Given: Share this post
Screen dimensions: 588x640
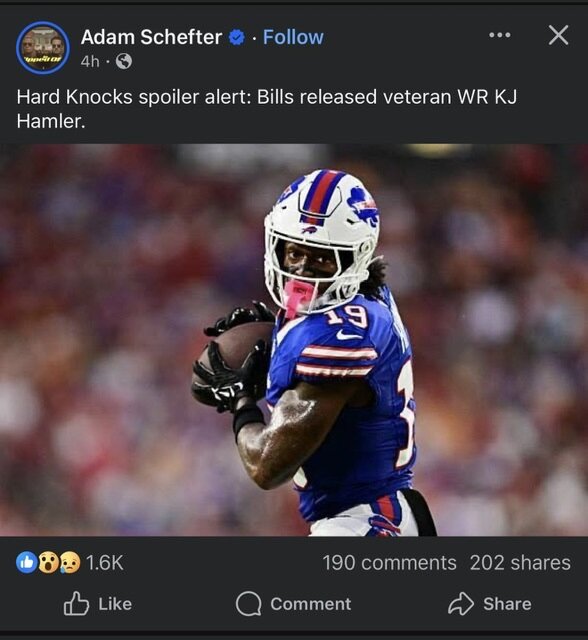Looking at the screenshot, I should pyautogui.click(x=490, y=604).
